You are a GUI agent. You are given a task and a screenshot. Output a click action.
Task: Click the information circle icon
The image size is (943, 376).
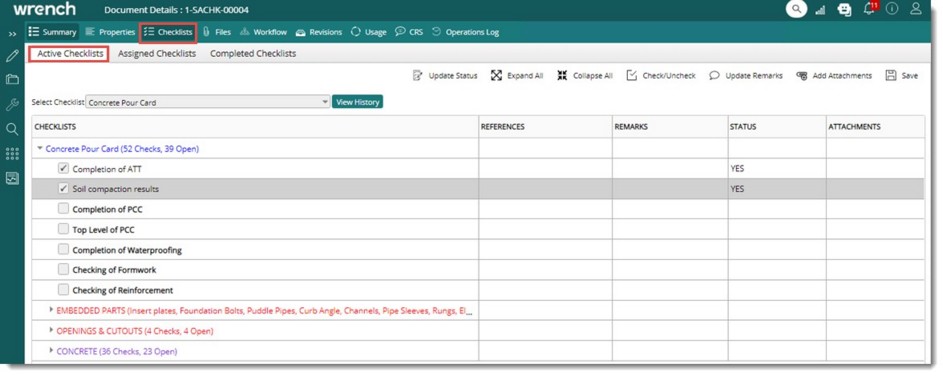coord(892,9)
